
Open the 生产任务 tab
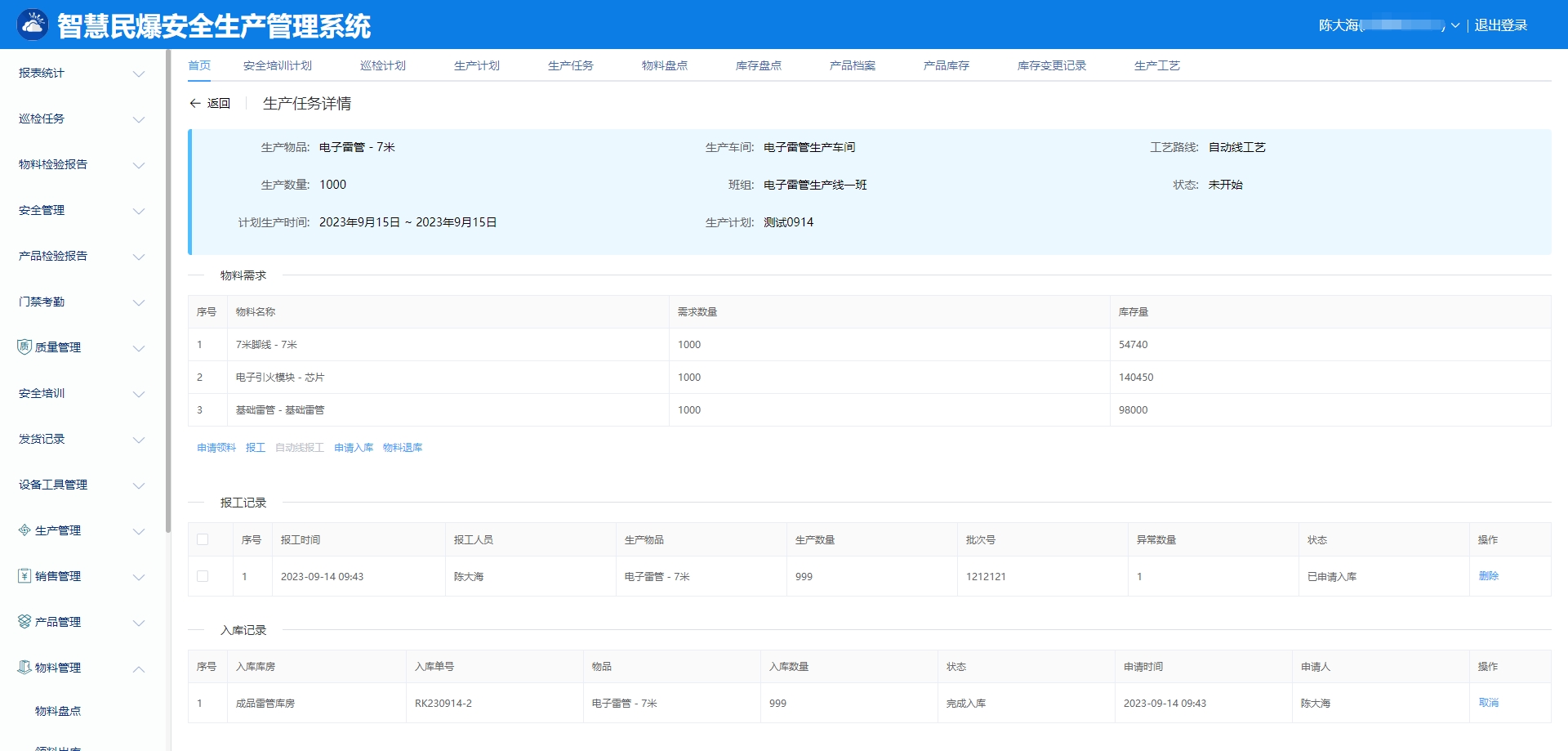coord(571,65)
